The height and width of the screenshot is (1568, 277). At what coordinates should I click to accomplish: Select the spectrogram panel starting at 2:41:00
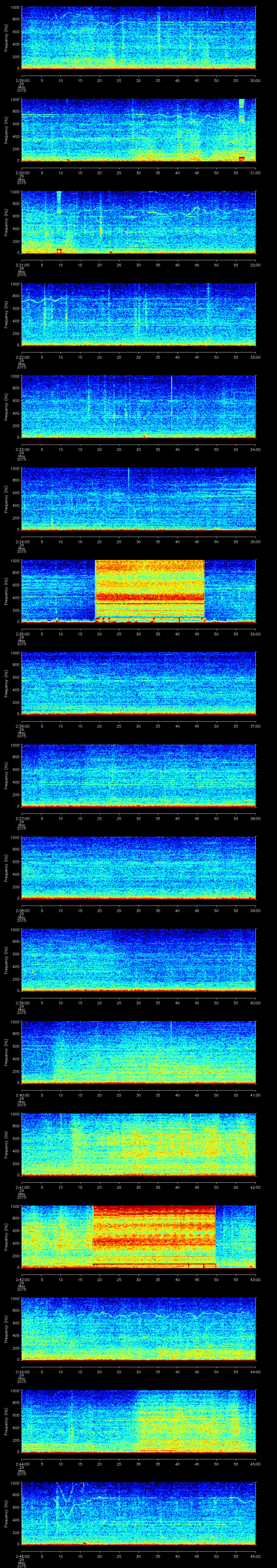coord(139,1145)
